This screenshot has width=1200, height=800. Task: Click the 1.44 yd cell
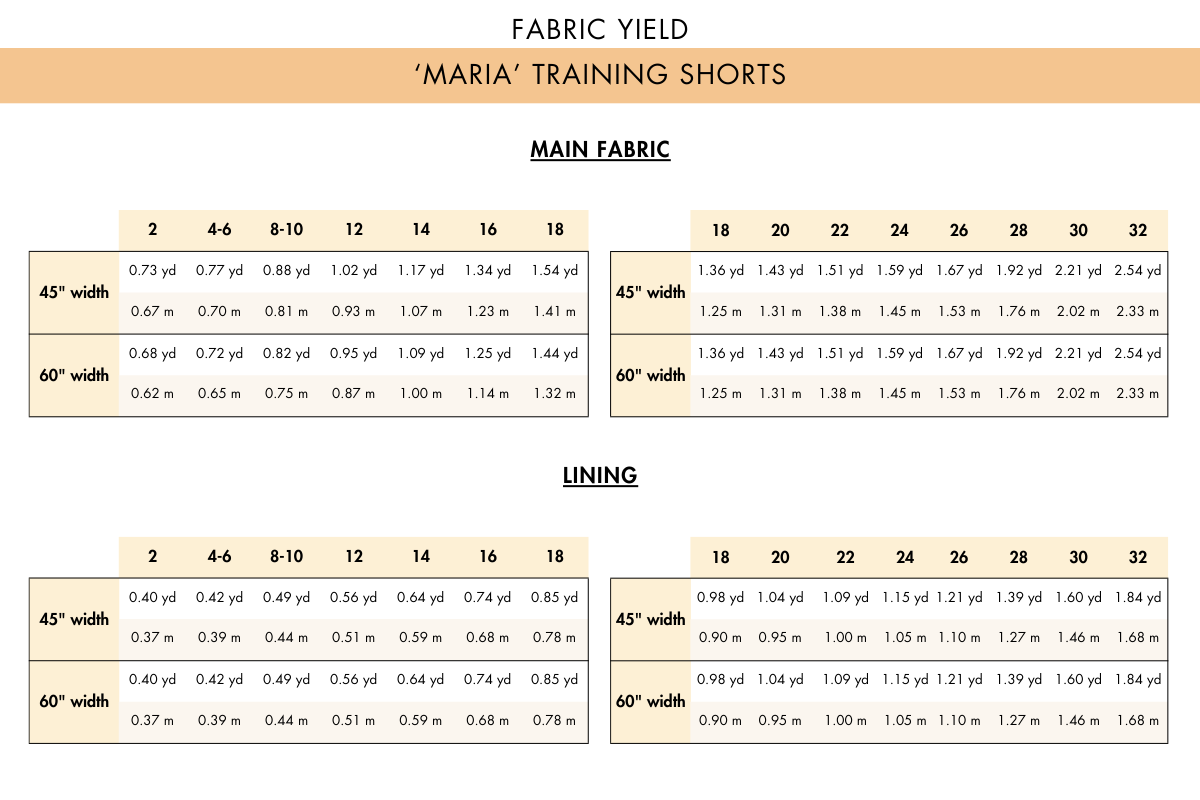[554, 353]
